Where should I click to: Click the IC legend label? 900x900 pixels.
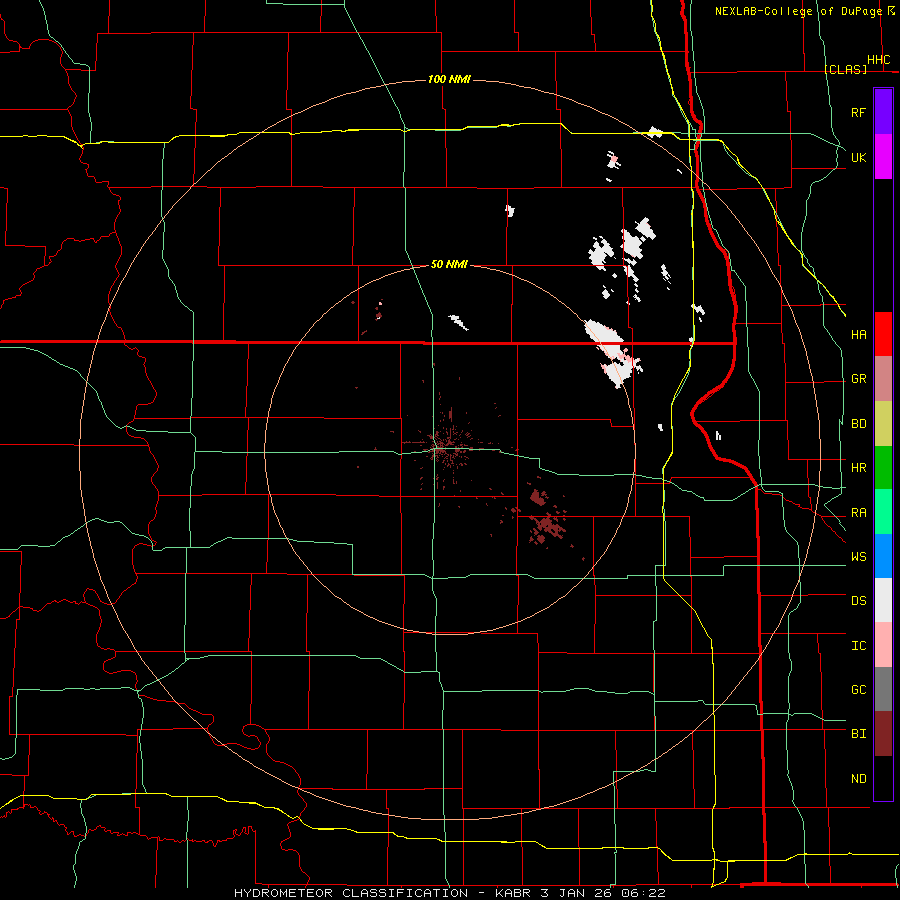pos(858,646)
